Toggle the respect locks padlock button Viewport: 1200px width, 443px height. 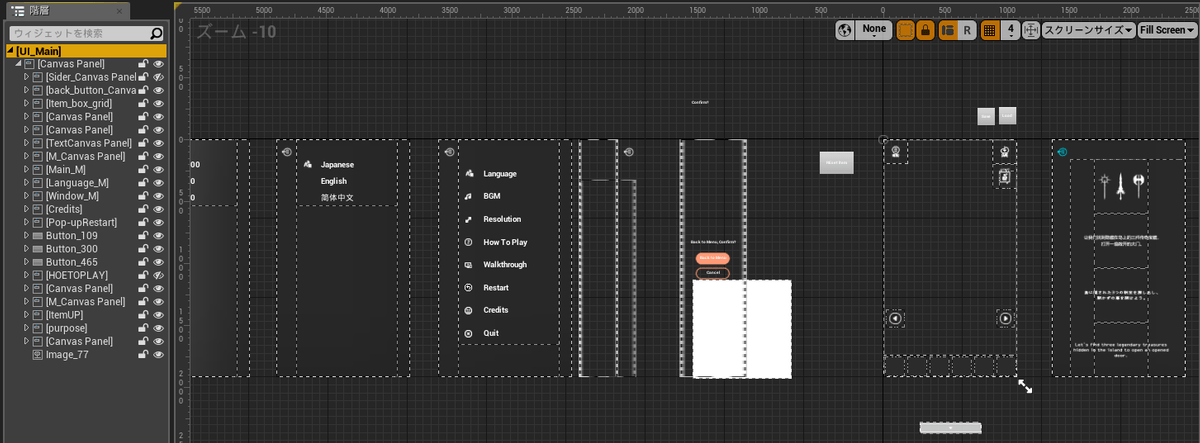tap(925, 30)
